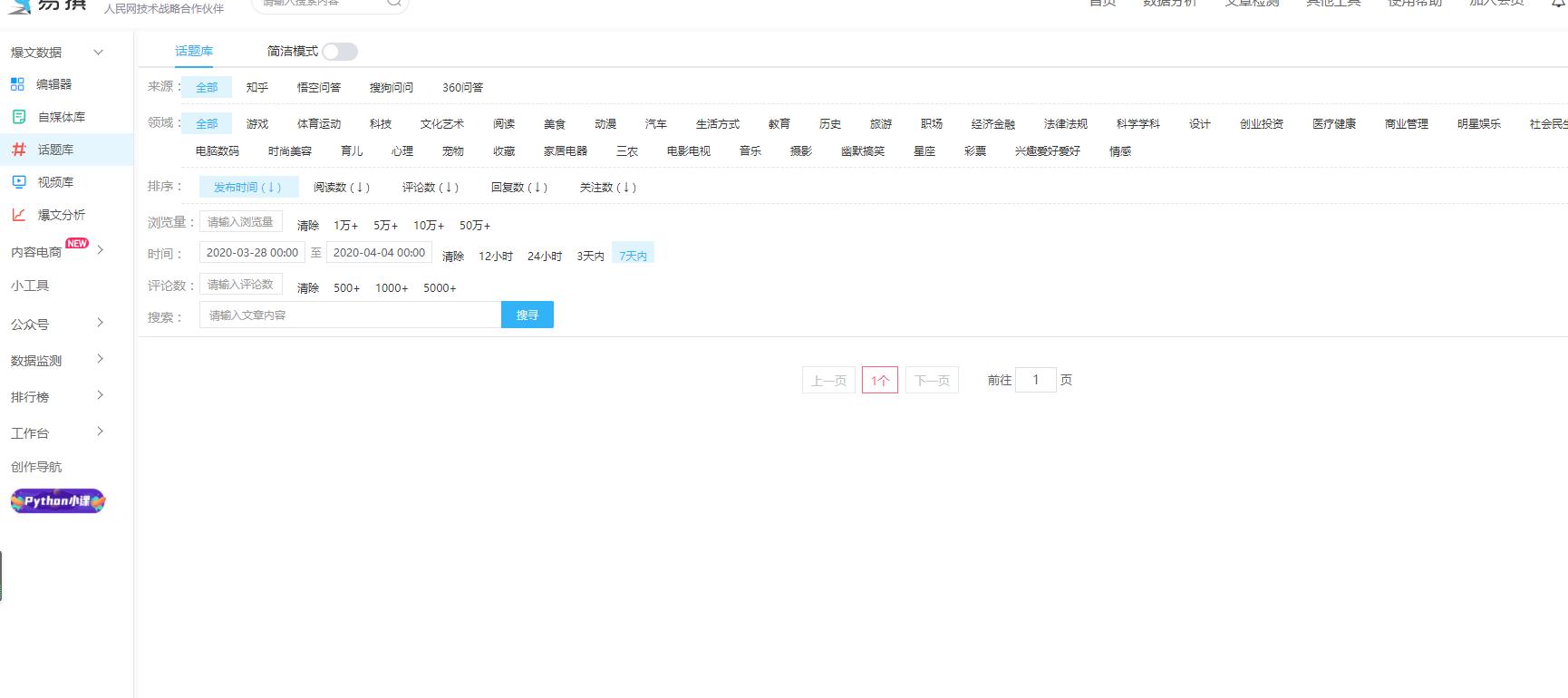The height and width of the screenshot is (698, 1568).
Task: Clear the 浏览量 filter with 清除
Action: [308, 226]
